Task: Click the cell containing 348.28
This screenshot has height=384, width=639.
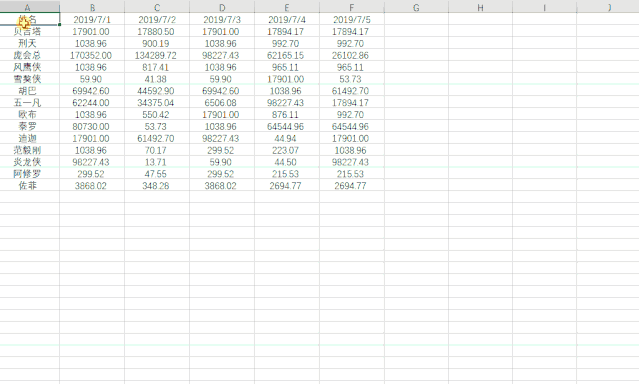Action: (x=157, y=185)
